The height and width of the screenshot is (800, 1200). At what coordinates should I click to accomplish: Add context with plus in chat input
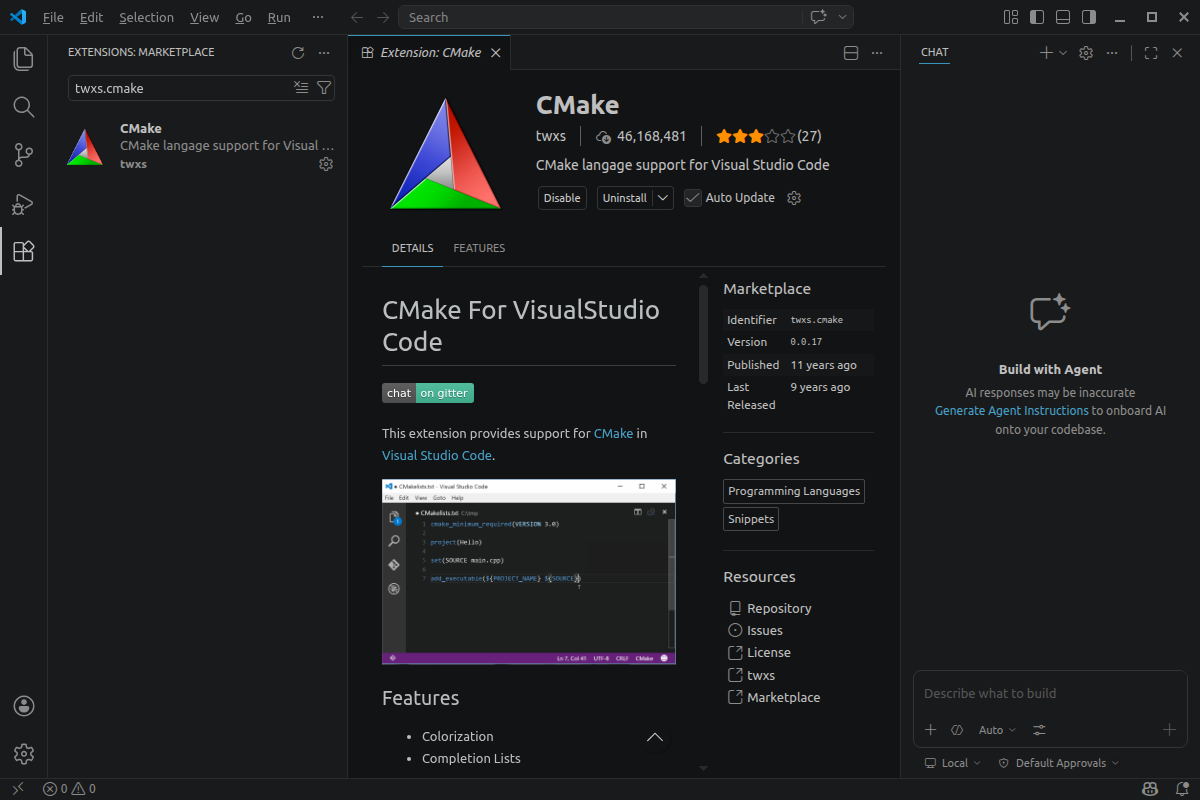click(930, 730)
